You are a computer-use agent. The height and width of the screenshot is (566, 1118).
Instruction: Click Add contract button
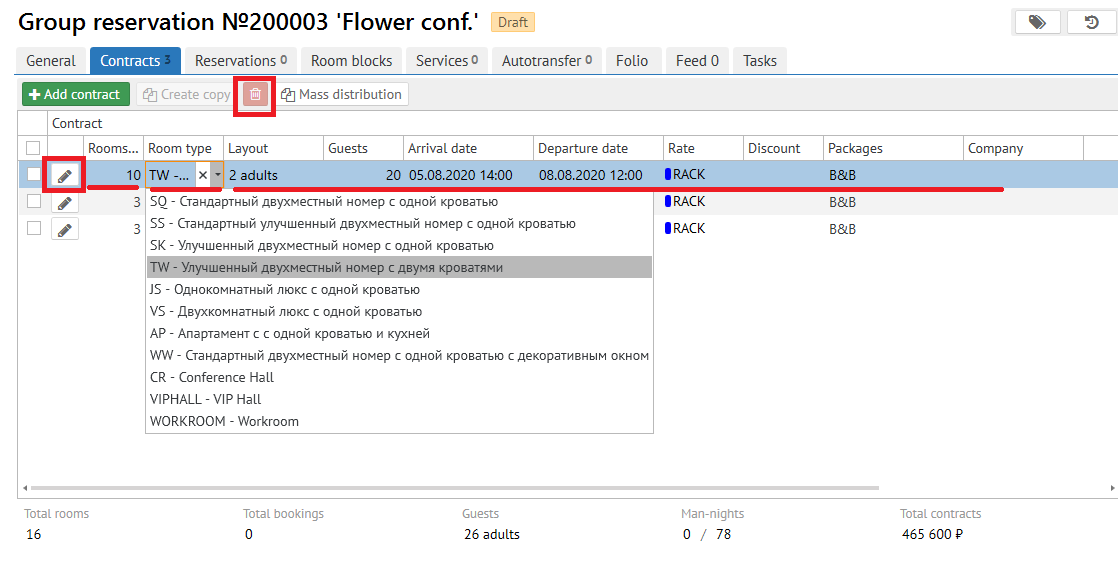tap(76, 95)
